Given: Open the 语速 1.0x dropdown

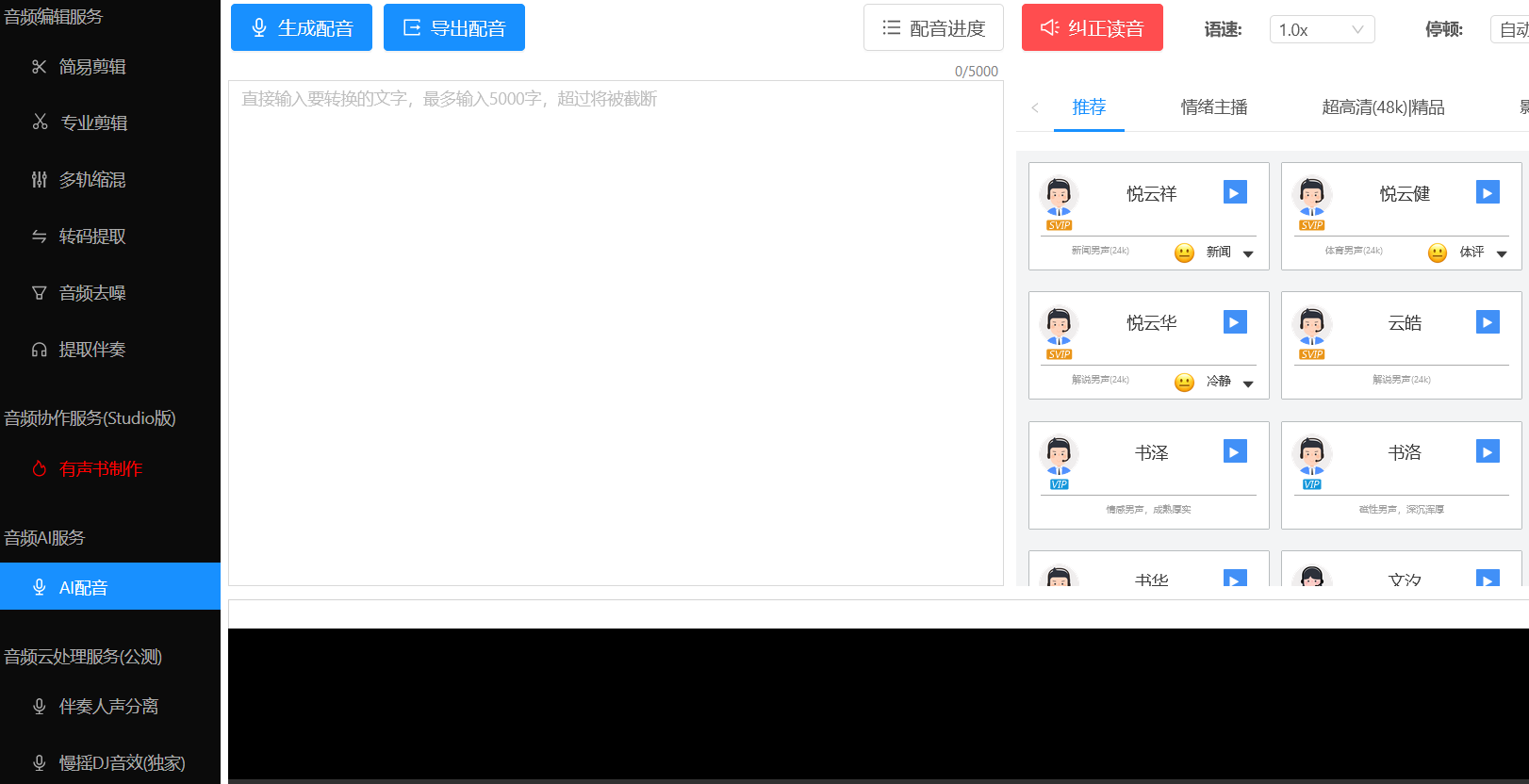Looking at the screenshot, I should pyautogui.click(x=1322, y=29).
